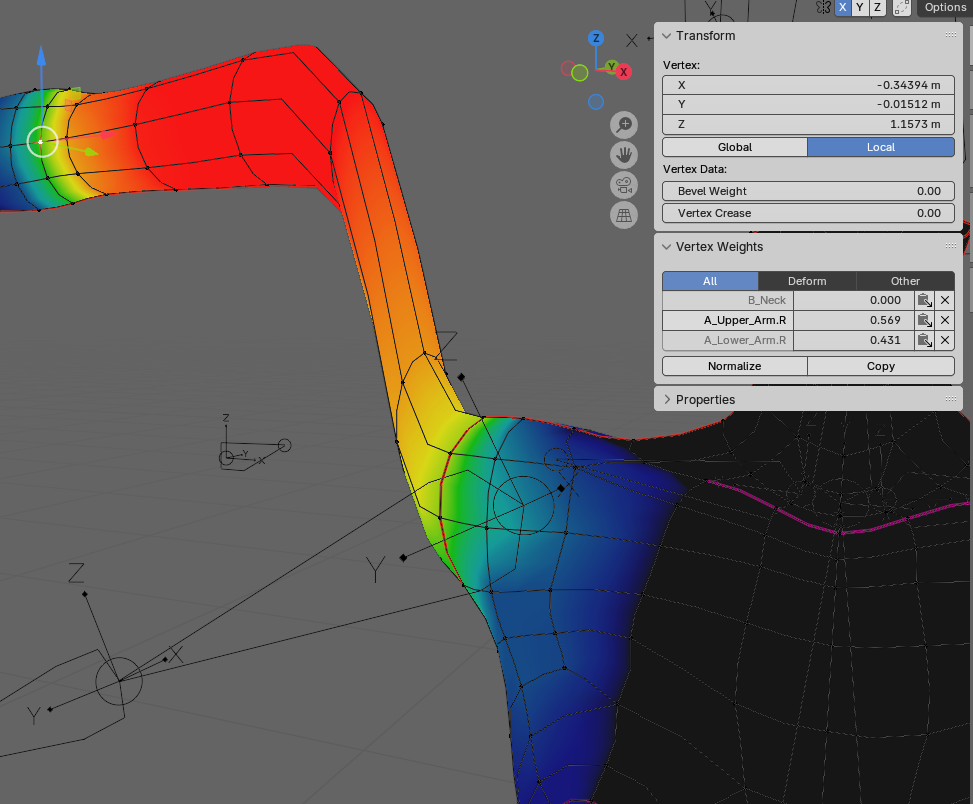
Task: Switch perspective/orthographic grid icon
Action: pos(624,215)
